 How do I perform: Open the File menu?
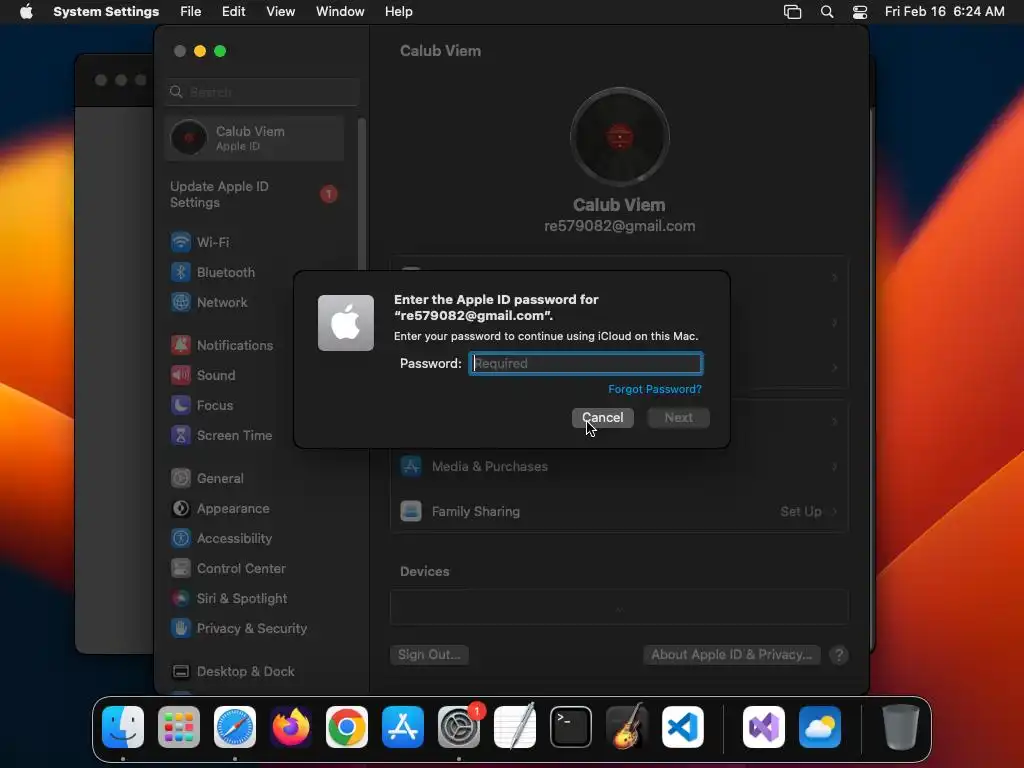tap(191, 12)
